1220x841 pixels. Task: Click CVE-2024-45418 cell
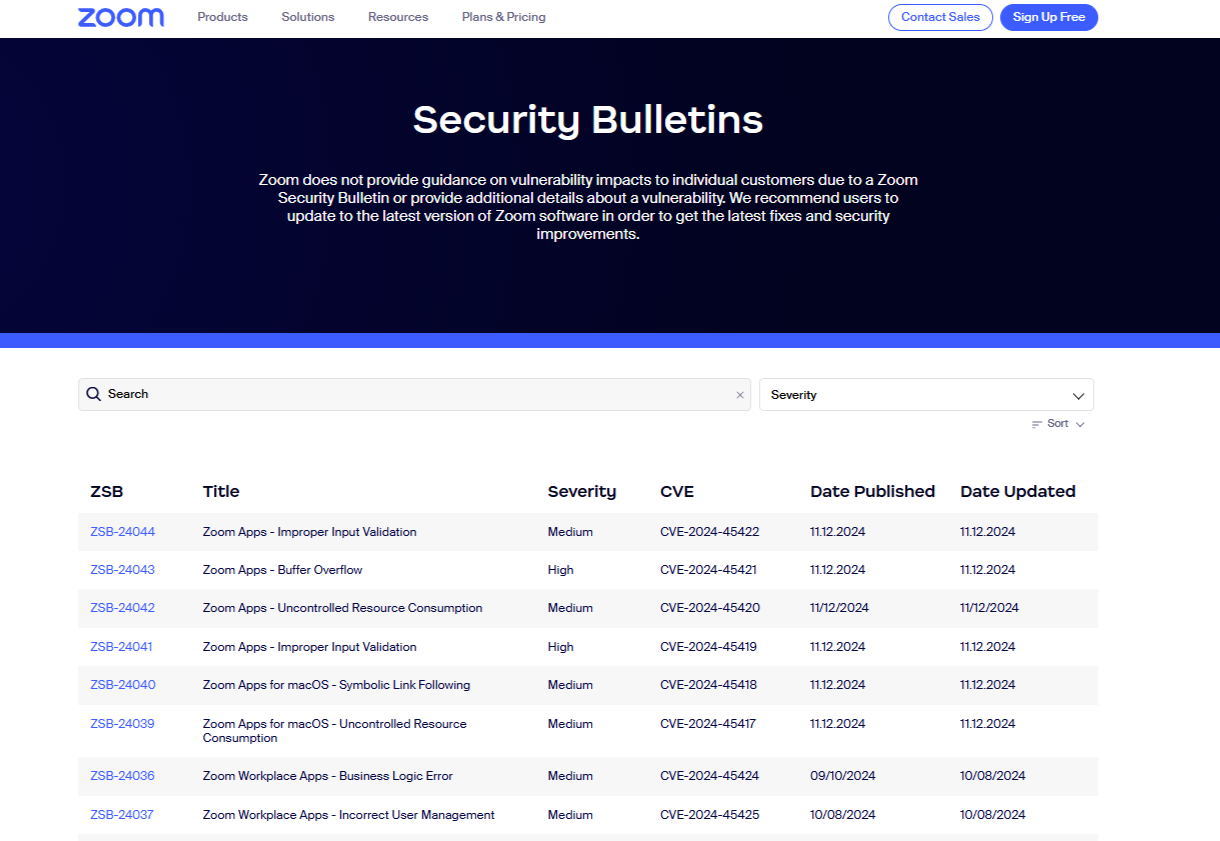point(708,685)
